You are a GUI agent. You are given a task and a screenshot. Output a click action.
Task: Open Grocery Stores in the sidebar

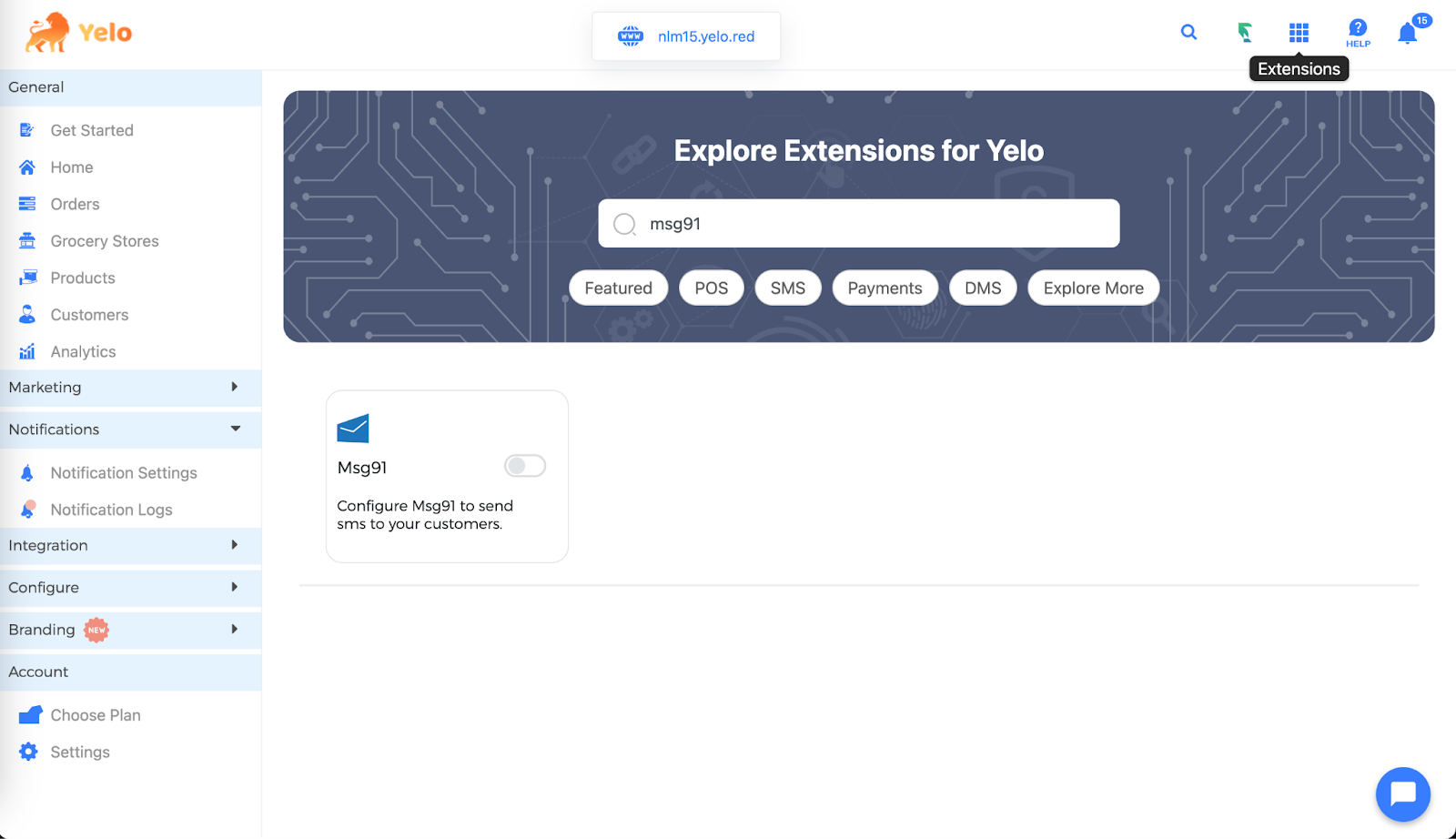tap(105, 241)
